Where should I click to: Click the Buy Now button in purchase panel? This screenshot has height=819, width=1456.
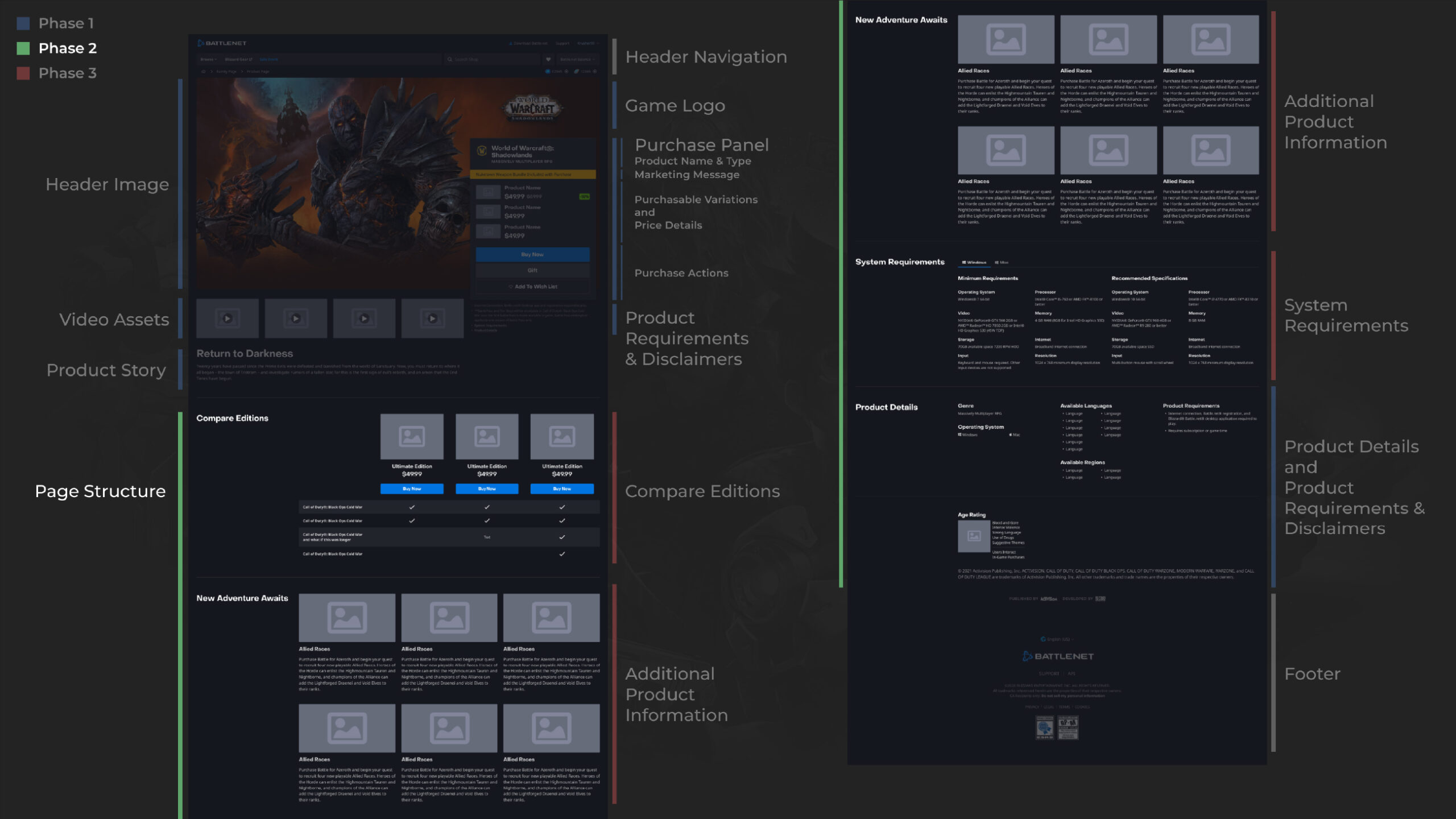[x=532, y=255]
